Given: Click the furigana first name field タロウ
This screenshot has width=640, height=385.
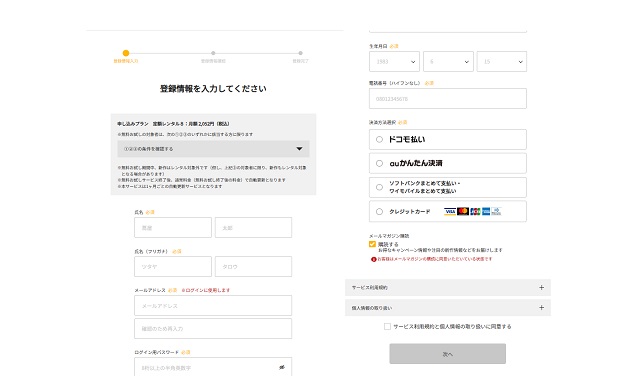Looking at the screenshot, I should pos(253,267).
